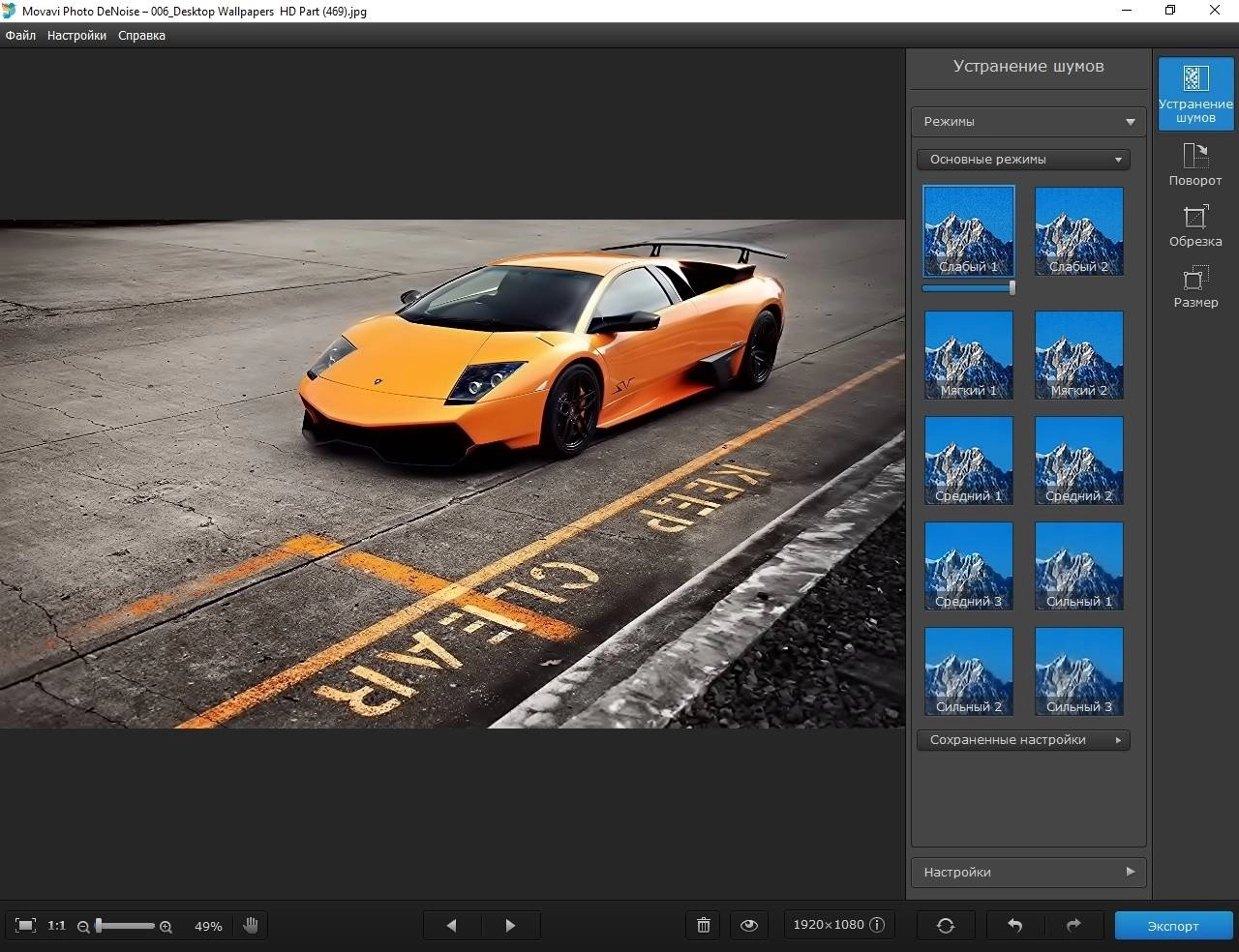Select the Сильный 2 preset thumbnail

pyautogui.click(x=969, y=671)
